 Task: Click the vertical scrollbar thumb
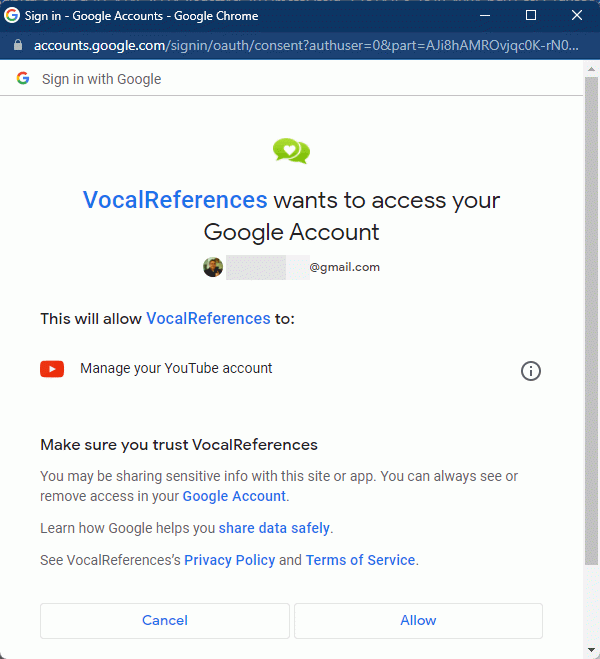(592, 321)
